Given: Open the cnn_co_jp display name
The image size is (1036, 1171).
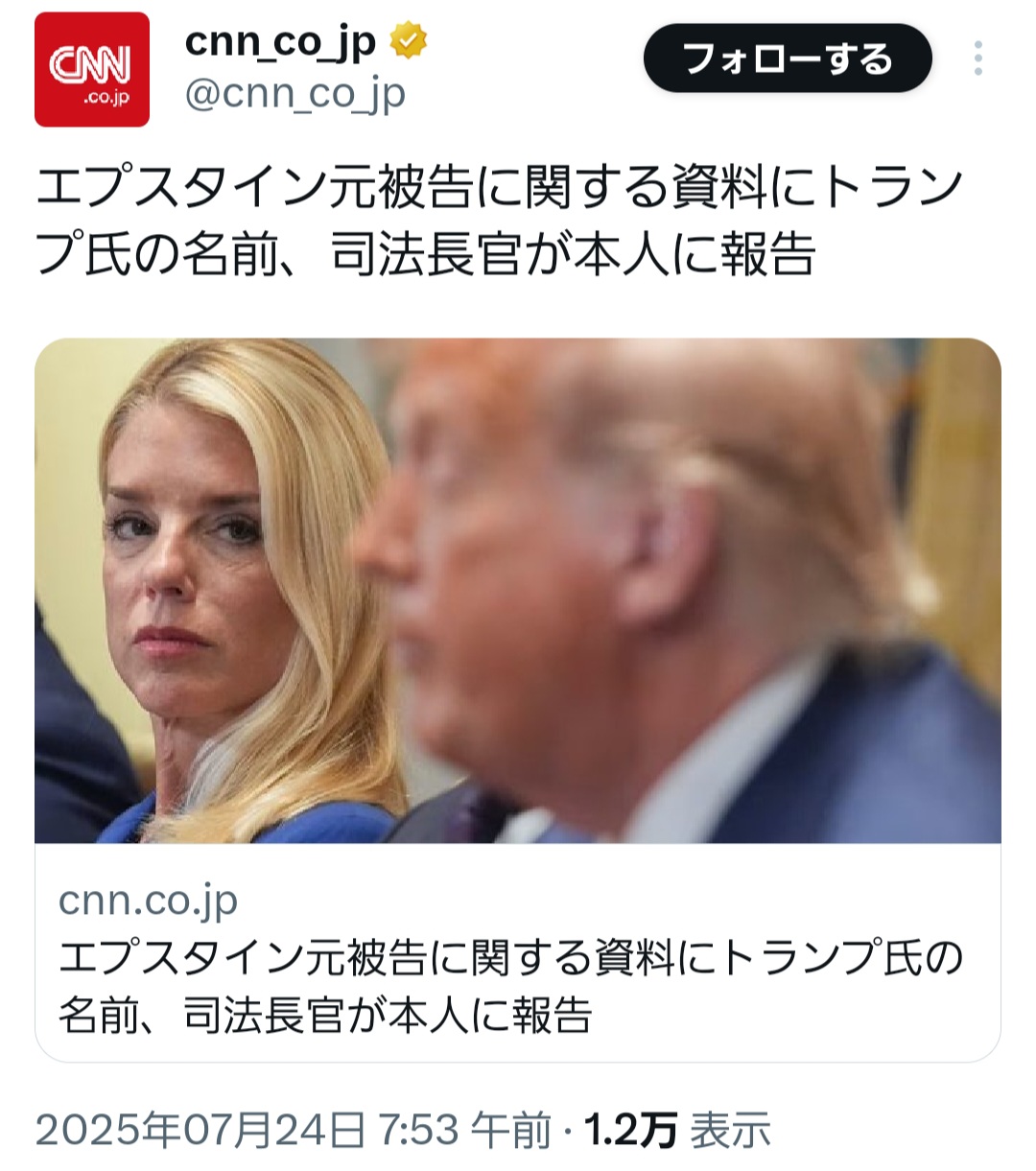Looking at the screenshot, I should [x=280, y=42].
